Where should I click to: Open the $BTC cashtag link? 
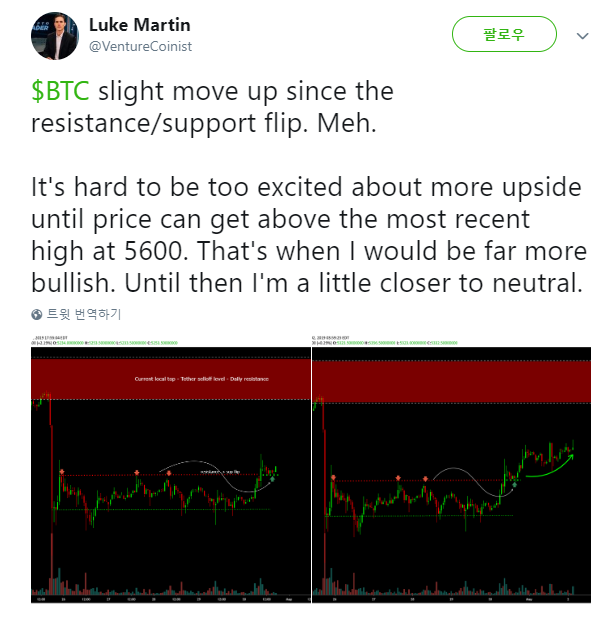click(60, 91)
